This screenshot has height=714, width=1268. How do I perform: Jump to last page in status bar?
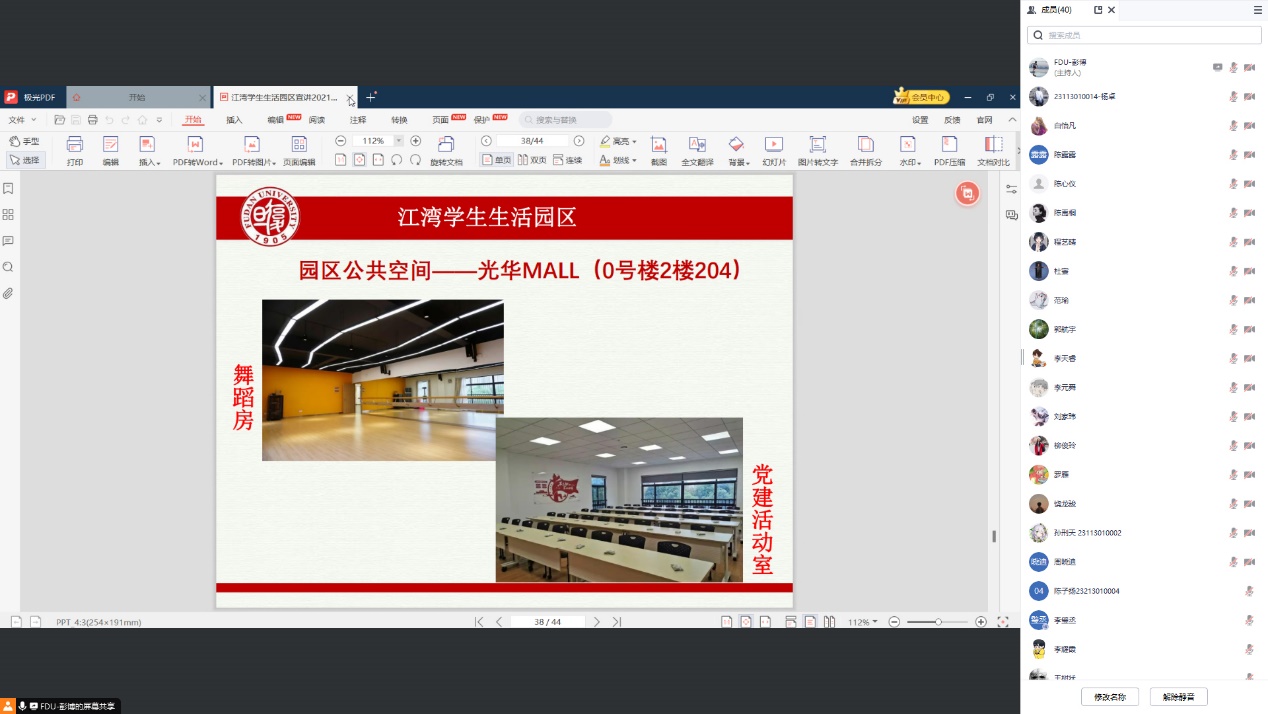point(617,622)
